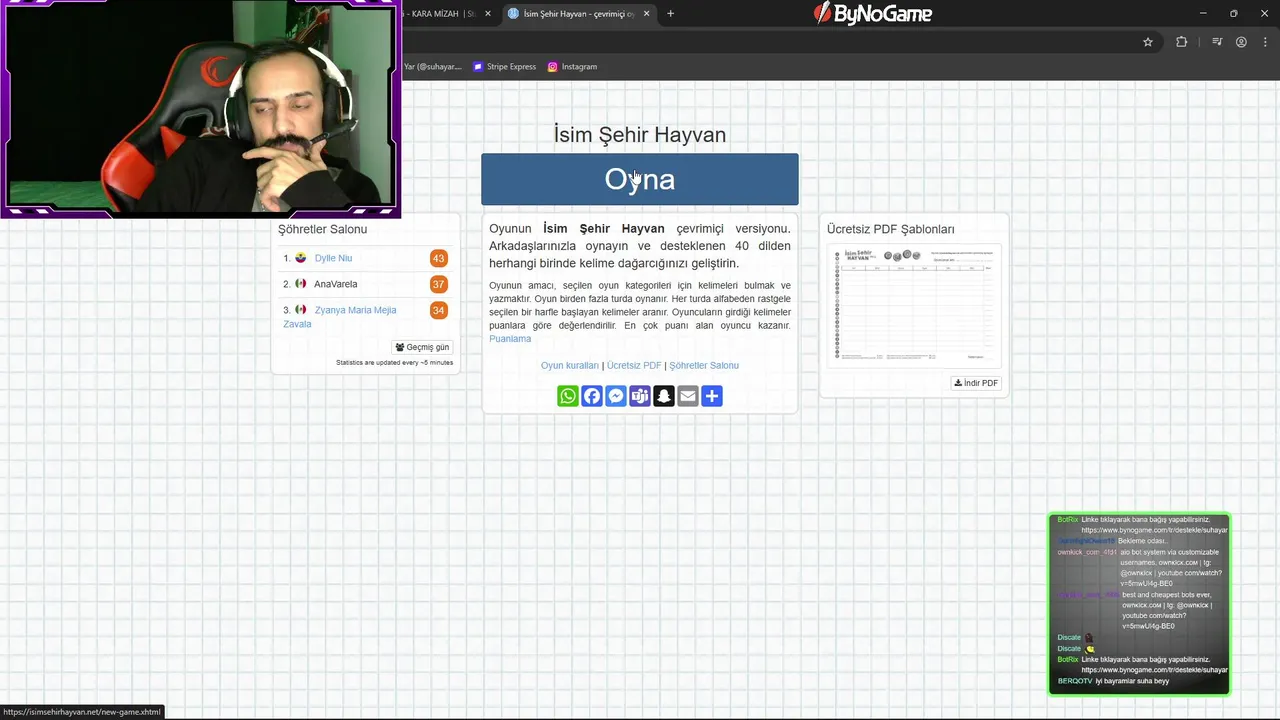Close the İsim Şehir Hayvan tab

[x=646, y=14]
